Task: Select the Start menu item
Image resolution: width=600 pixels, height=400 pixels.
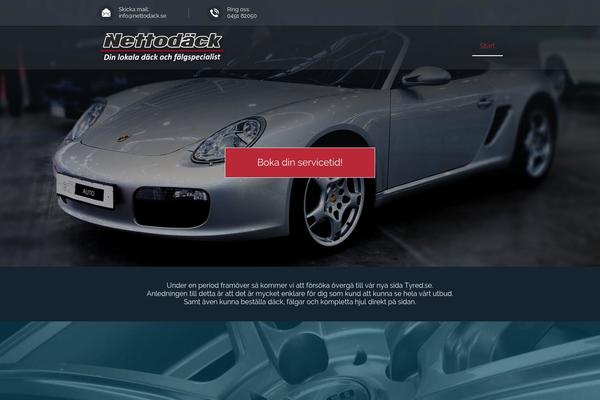Action: [x=487, y=46]
